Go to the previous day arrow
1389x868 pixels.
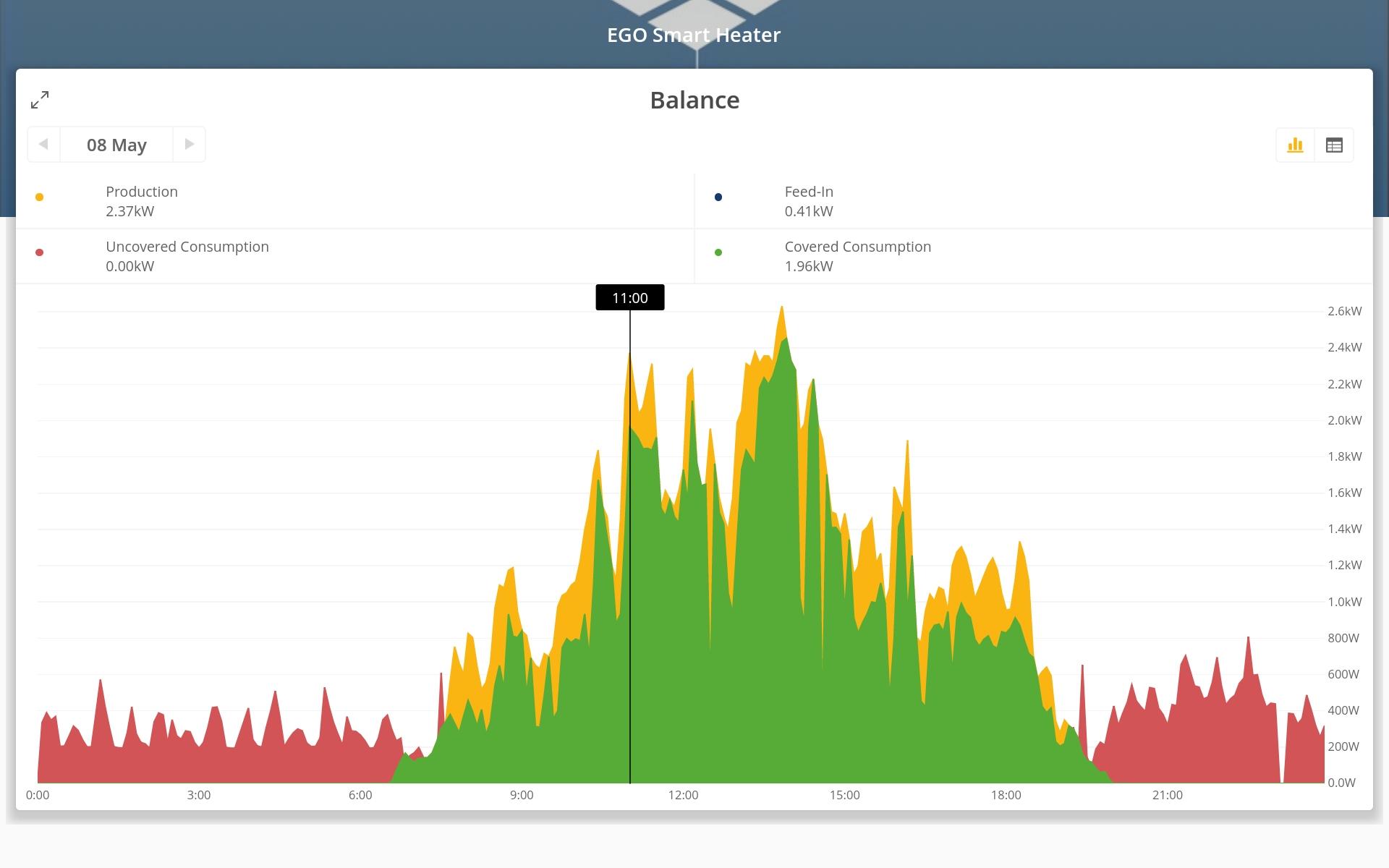[43, 144]
